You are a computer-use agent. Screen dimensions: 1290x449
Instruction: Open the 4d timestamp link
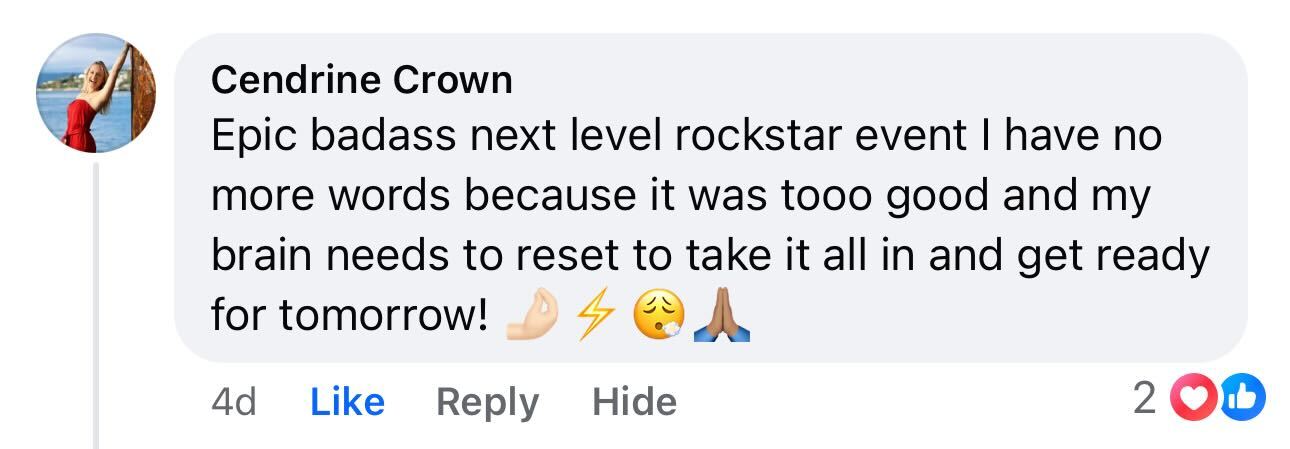[234, 402]
